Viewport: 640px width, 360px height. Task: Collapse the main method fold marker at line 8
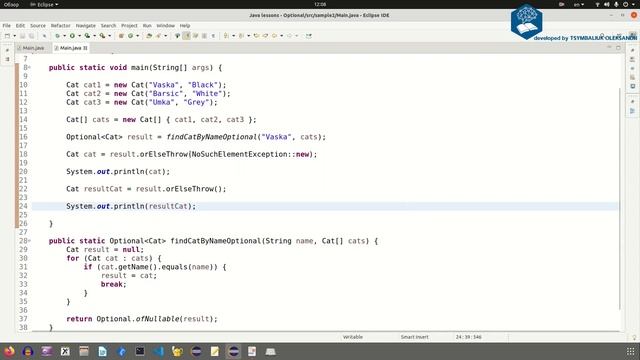coord(29,67)
